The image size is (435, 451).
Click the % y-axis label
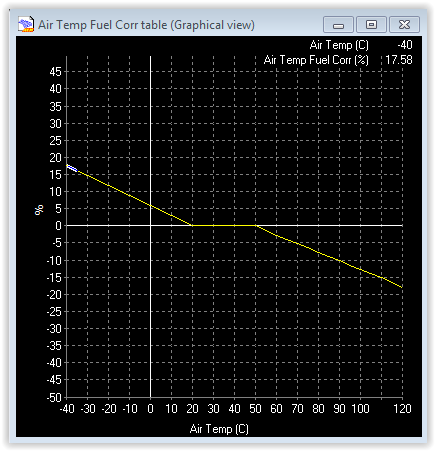(x=39, y=210)
